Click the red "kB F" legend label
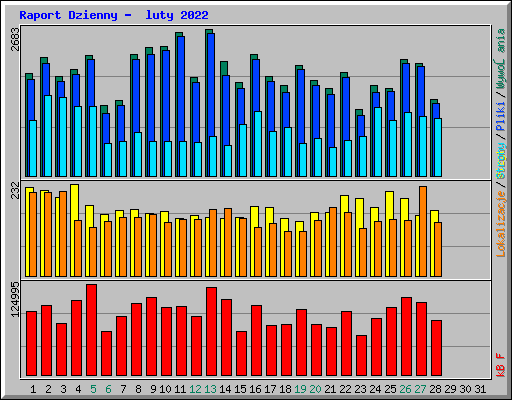Image resolution: width=512 pixels, height=400 pixels. (x=501, y=365)
